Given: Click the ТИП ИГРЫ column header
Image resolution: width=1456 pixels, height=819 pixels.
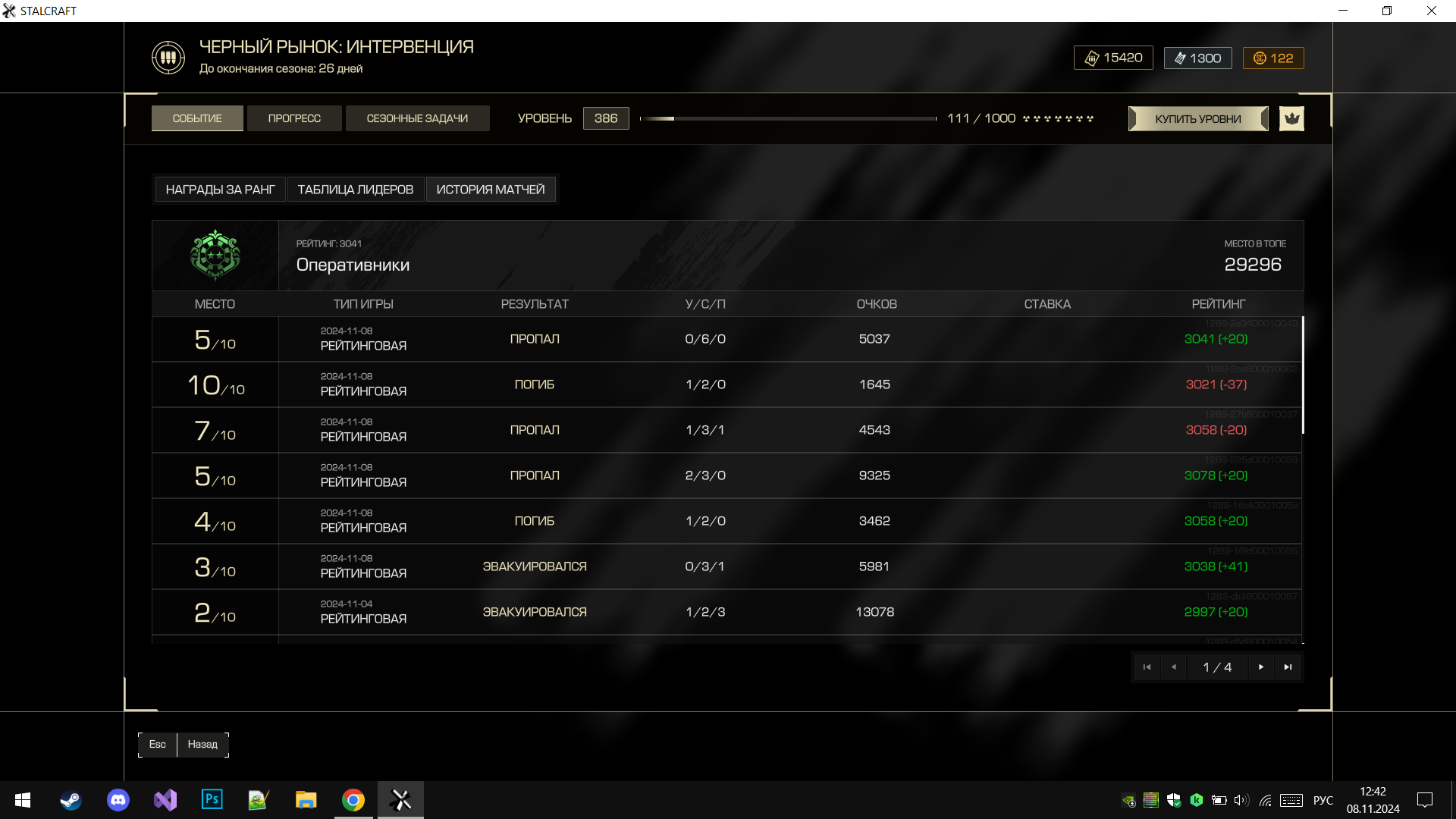Looking at the screenshot, I should 363,304.
